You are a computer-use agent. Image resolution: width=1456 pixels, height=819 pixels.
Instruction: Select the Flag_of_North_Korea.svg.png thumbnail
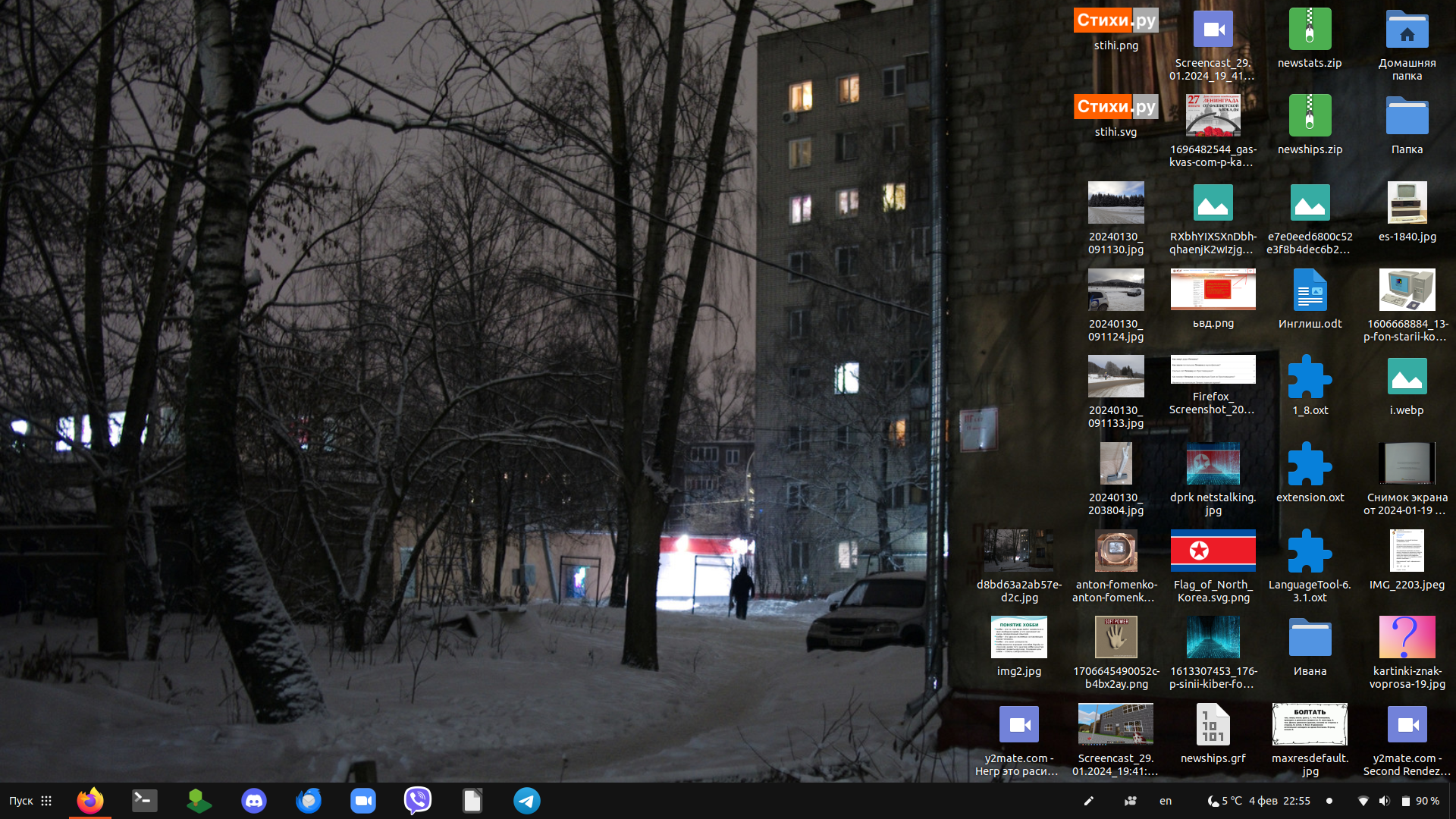coord(1213,551)
